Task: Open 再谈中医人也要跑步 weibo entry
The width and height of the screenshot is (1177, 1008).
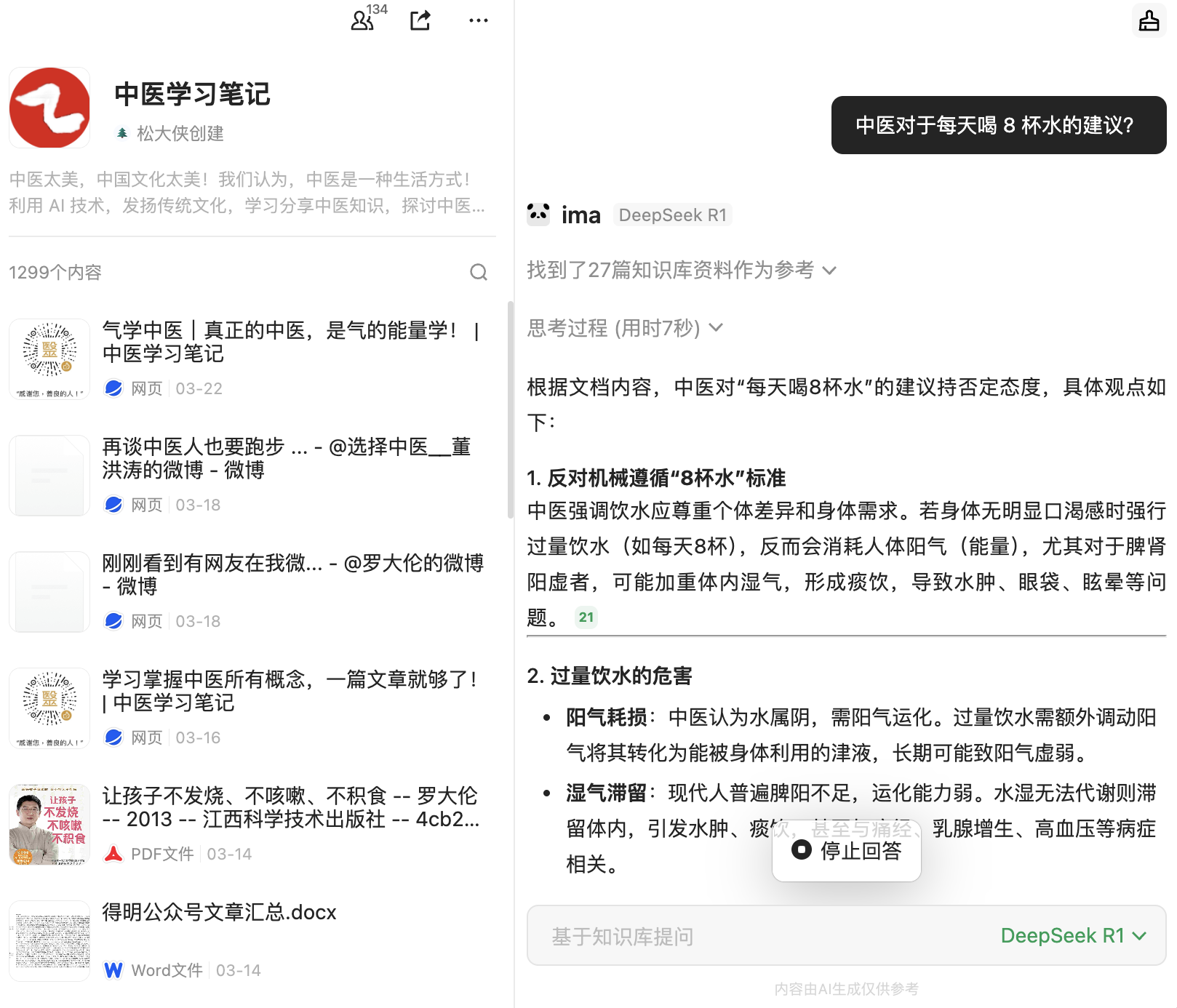Action: click(x=286, y=458)
